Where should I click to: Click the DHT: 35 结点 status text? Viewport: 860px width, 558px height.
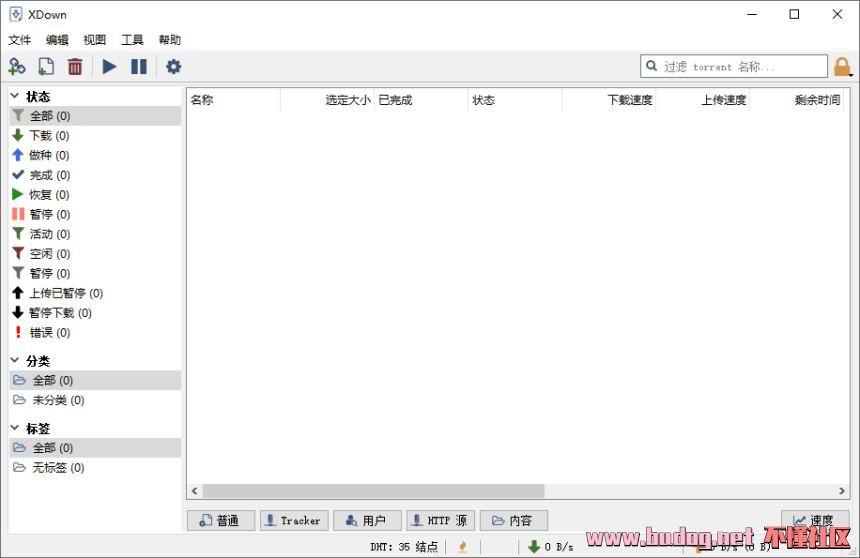(x=404, y=546)
